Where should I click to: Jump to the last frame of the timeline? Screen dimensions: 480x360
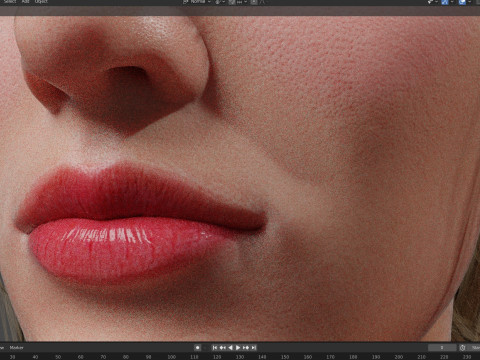point(254,348)
